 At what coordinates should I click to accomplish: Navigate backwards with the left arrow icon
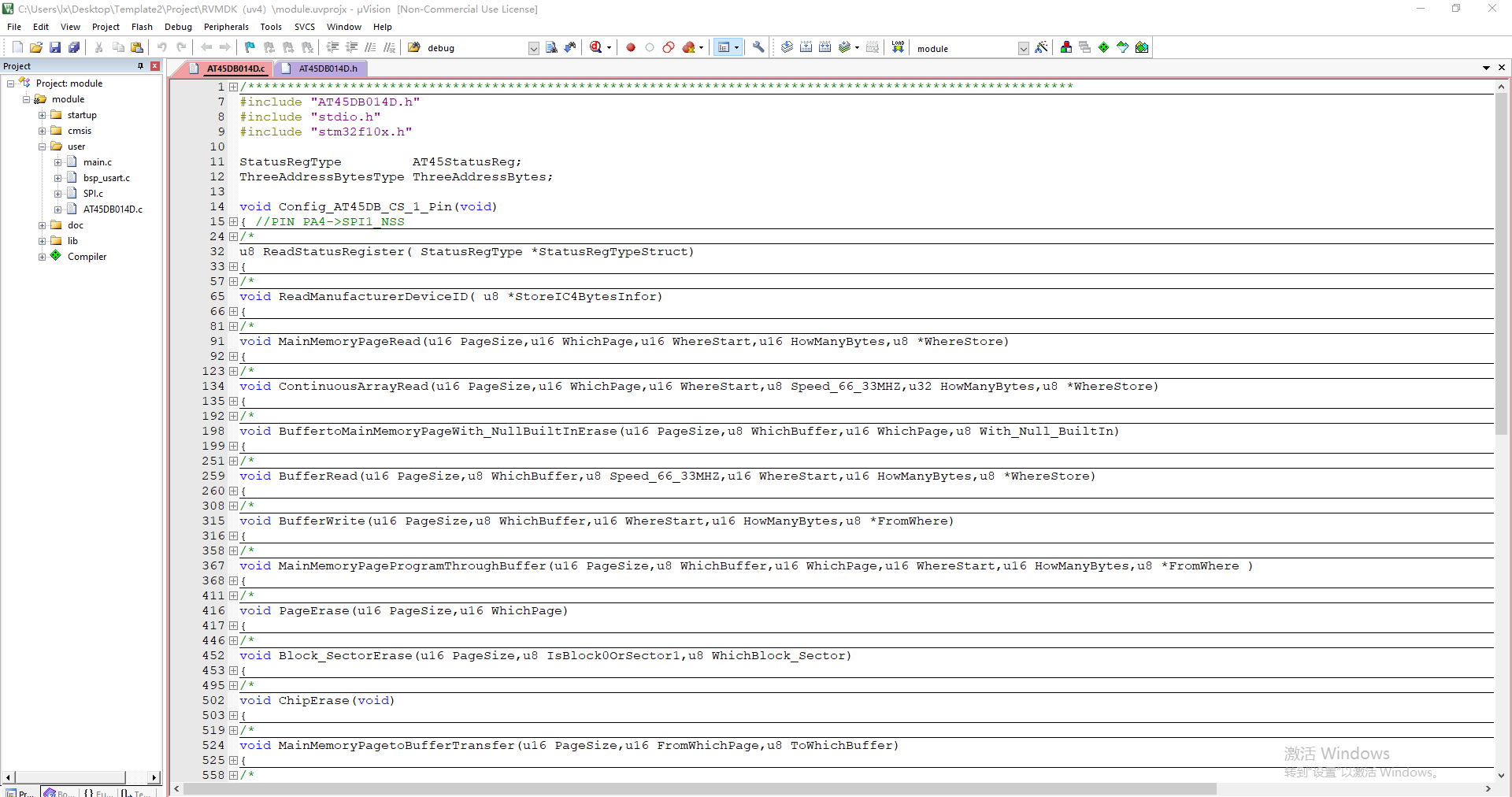pos(206,47)
